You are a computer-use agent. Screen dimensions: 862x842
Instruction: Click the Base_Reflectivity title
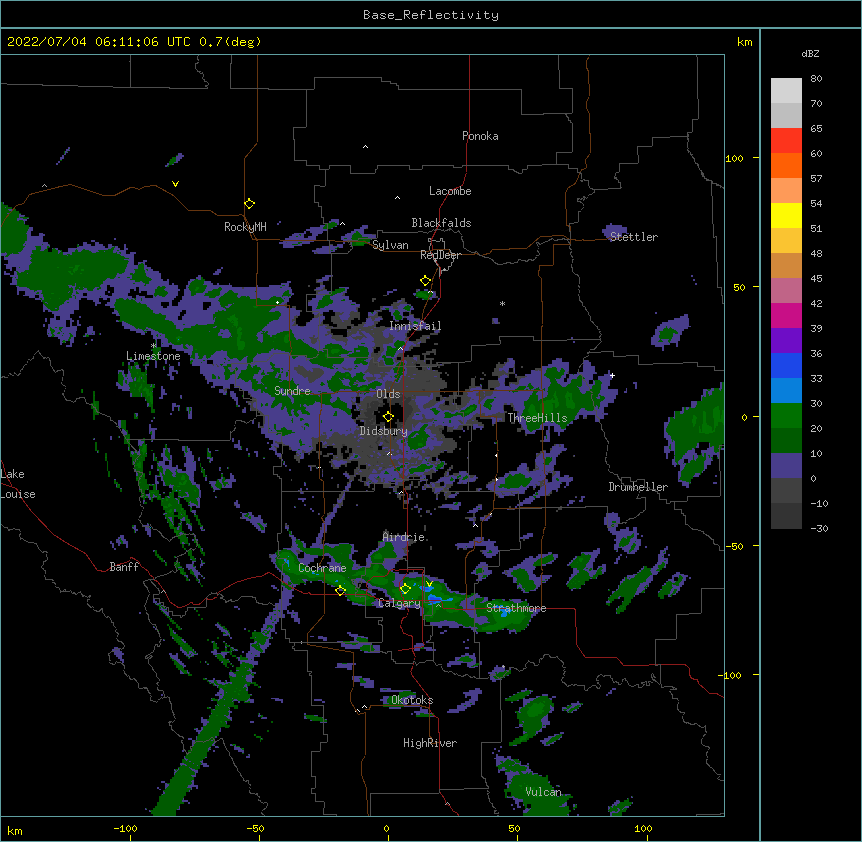tap(431, 15)
